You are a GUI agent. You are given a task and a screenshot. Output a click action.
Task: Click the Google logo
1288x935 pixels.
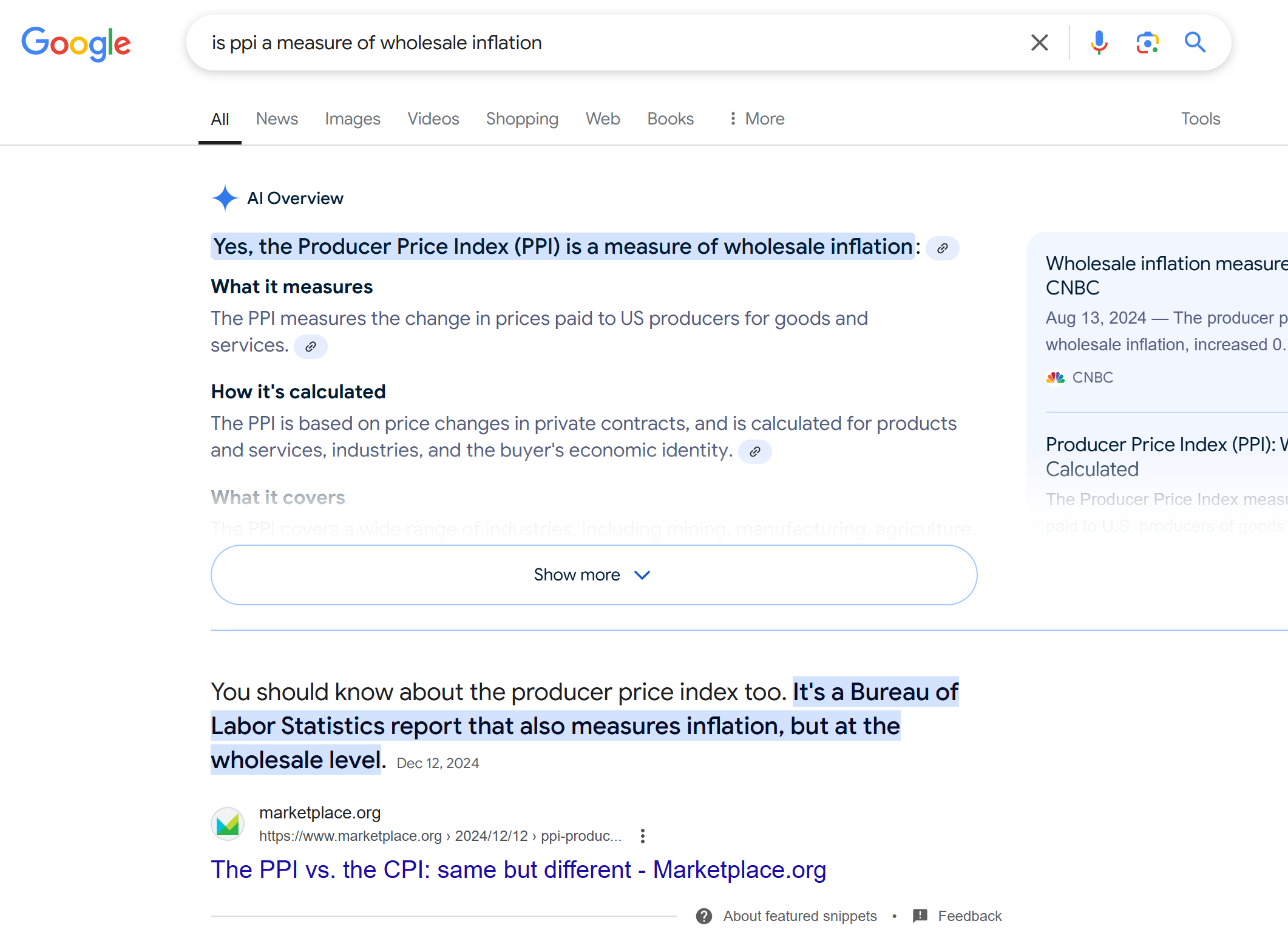76,43
